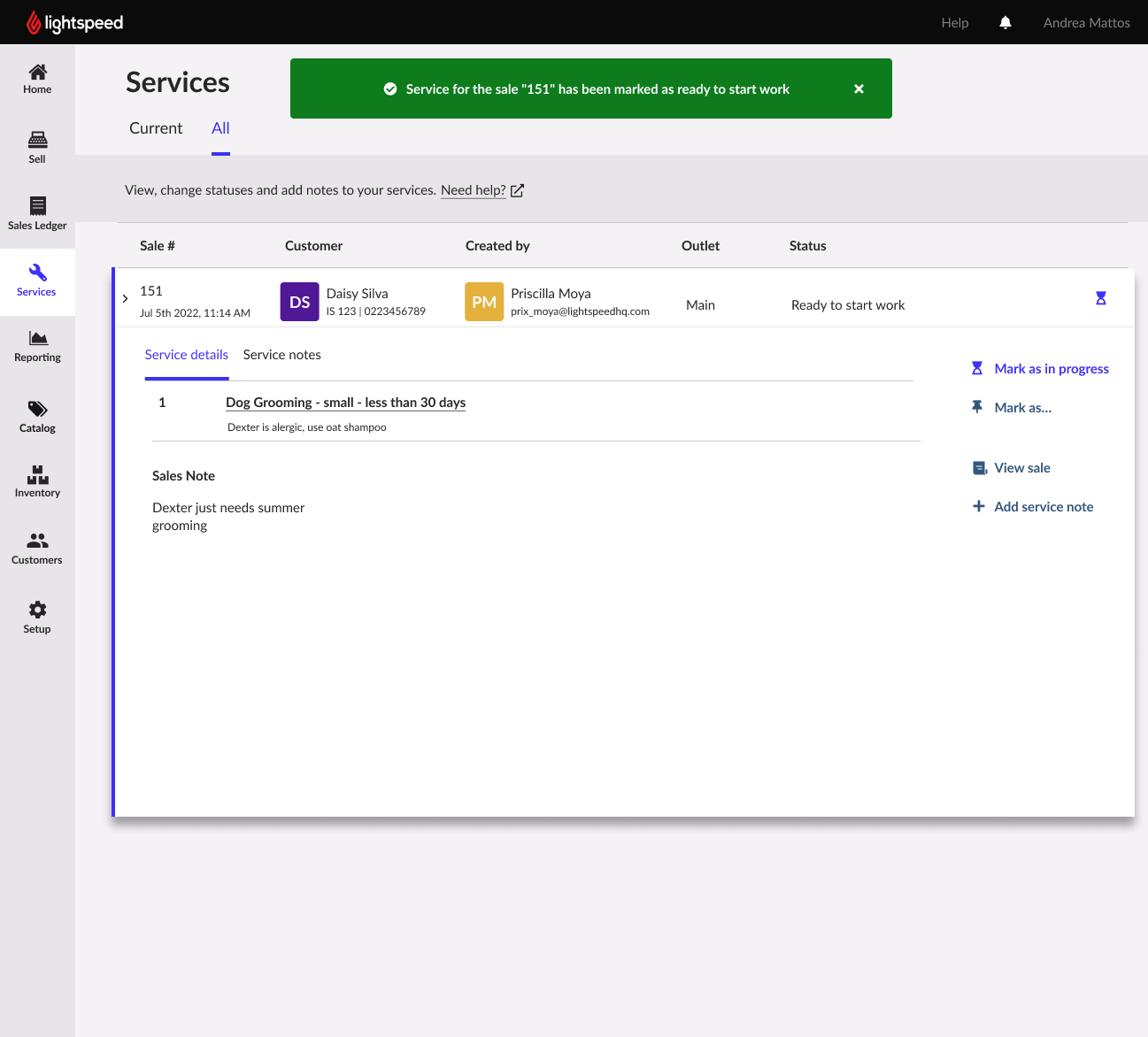
Task: Open the Home section in sidebar
Action: coord(37,79)
